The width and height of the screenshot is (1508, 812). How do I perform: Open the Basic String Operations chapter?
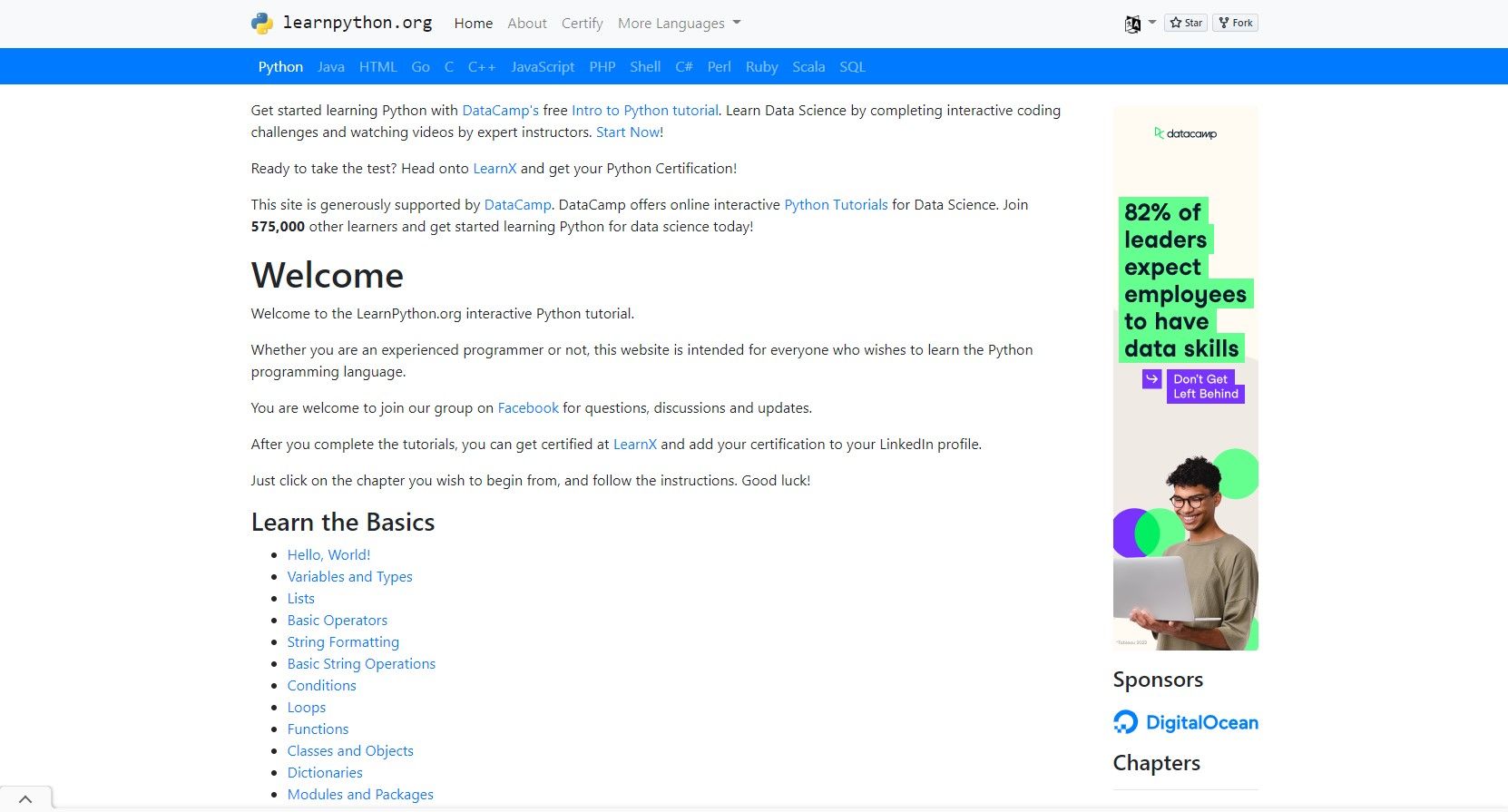361,664
